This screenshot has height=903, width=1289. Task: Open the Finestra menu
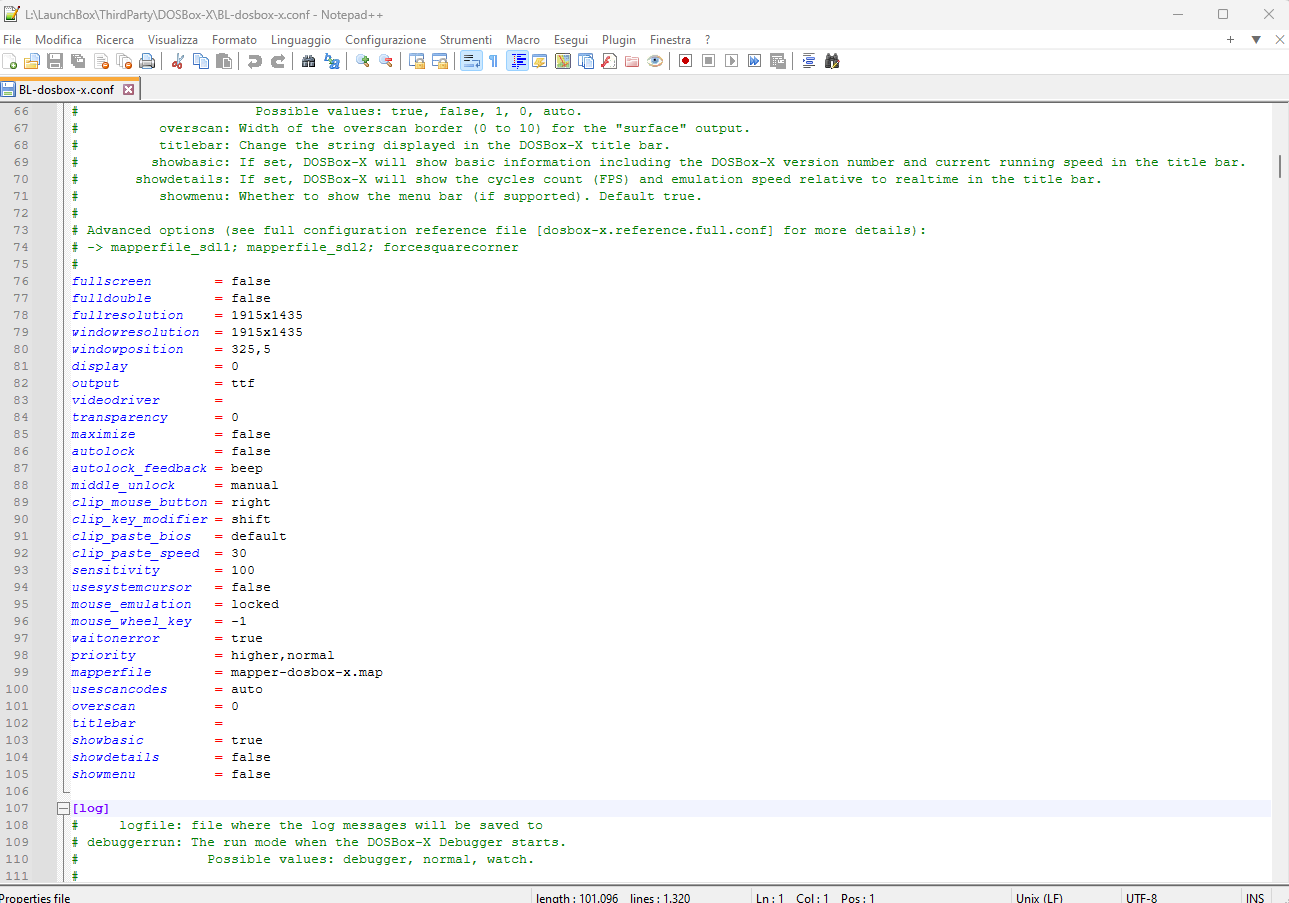pyautogui.click(x=670, y=40)
